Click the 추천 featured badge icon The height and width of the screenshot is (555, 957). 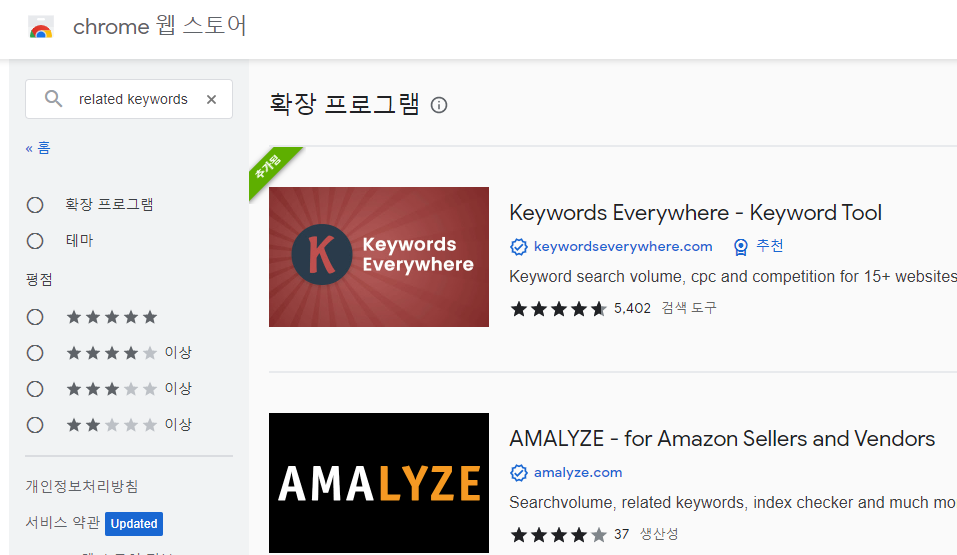tap(741, 247)
